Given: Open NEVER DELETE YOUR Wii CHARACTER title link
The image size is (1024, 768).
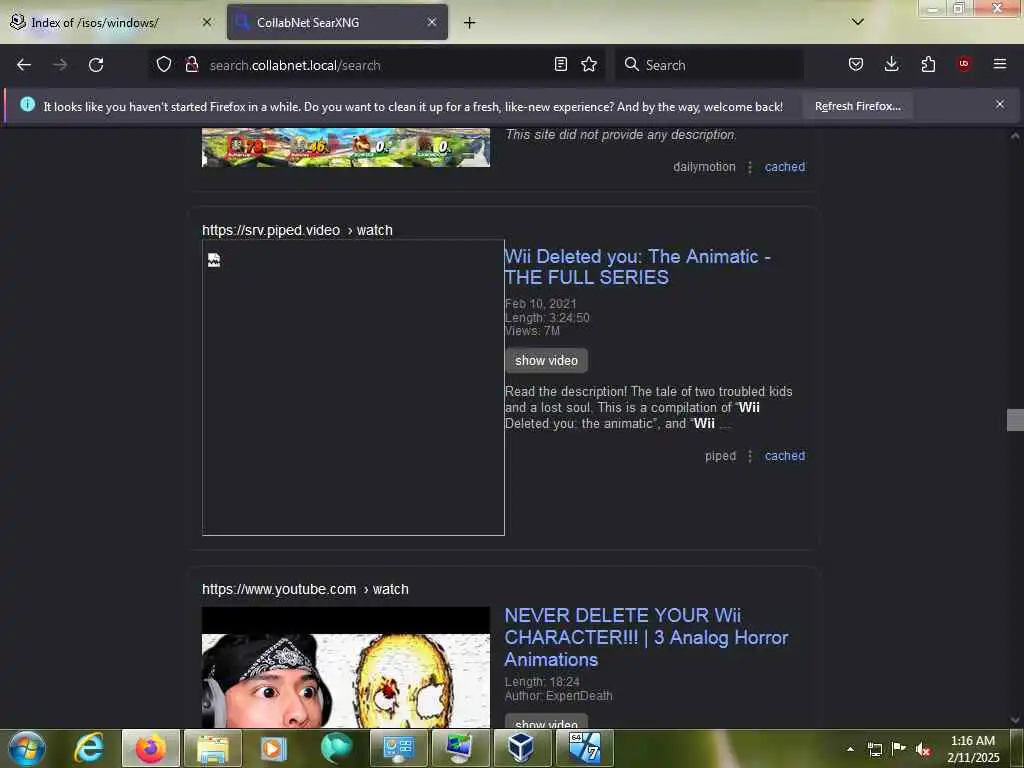Looking at the screenshot, I should coord(646,637).
